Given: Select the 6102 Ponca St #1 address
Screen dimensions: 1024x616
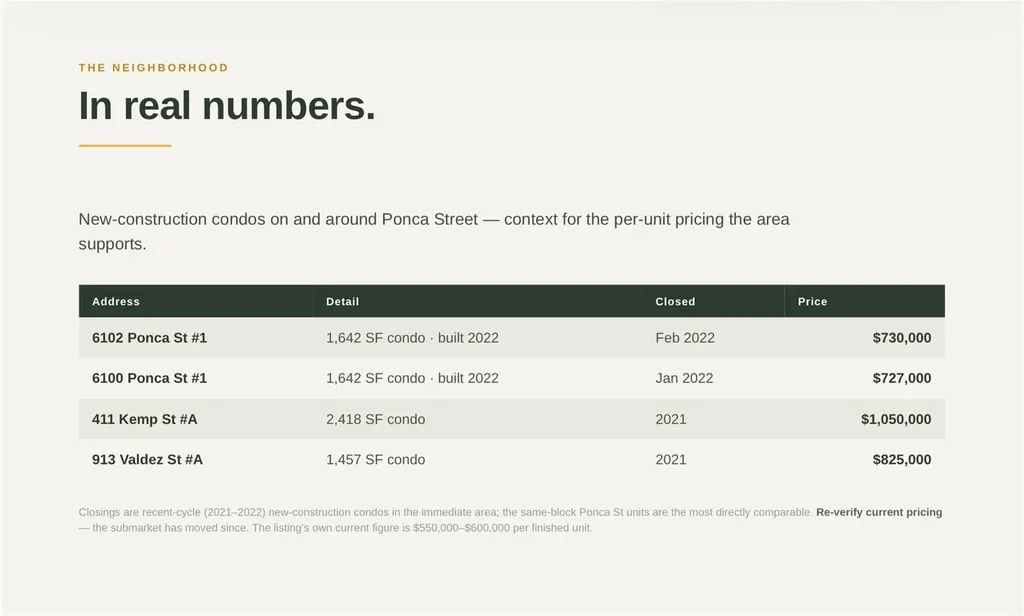Looking at the screenshot, I should click(150, 338).
